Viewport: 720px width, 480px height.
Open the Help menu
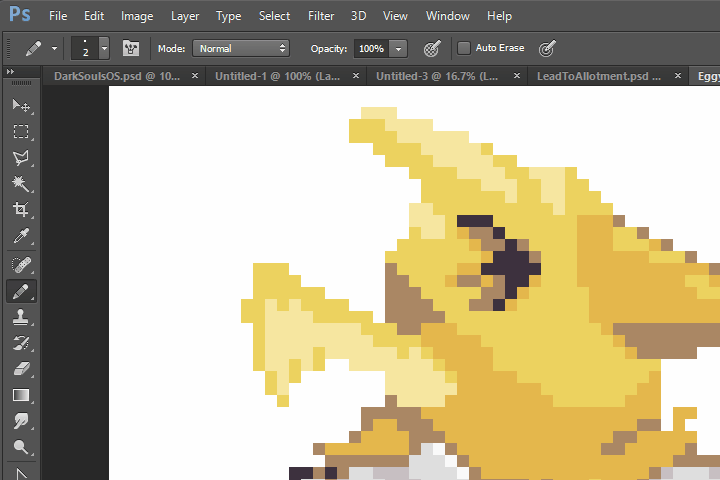pyautogui.click(x=499, y=16)
